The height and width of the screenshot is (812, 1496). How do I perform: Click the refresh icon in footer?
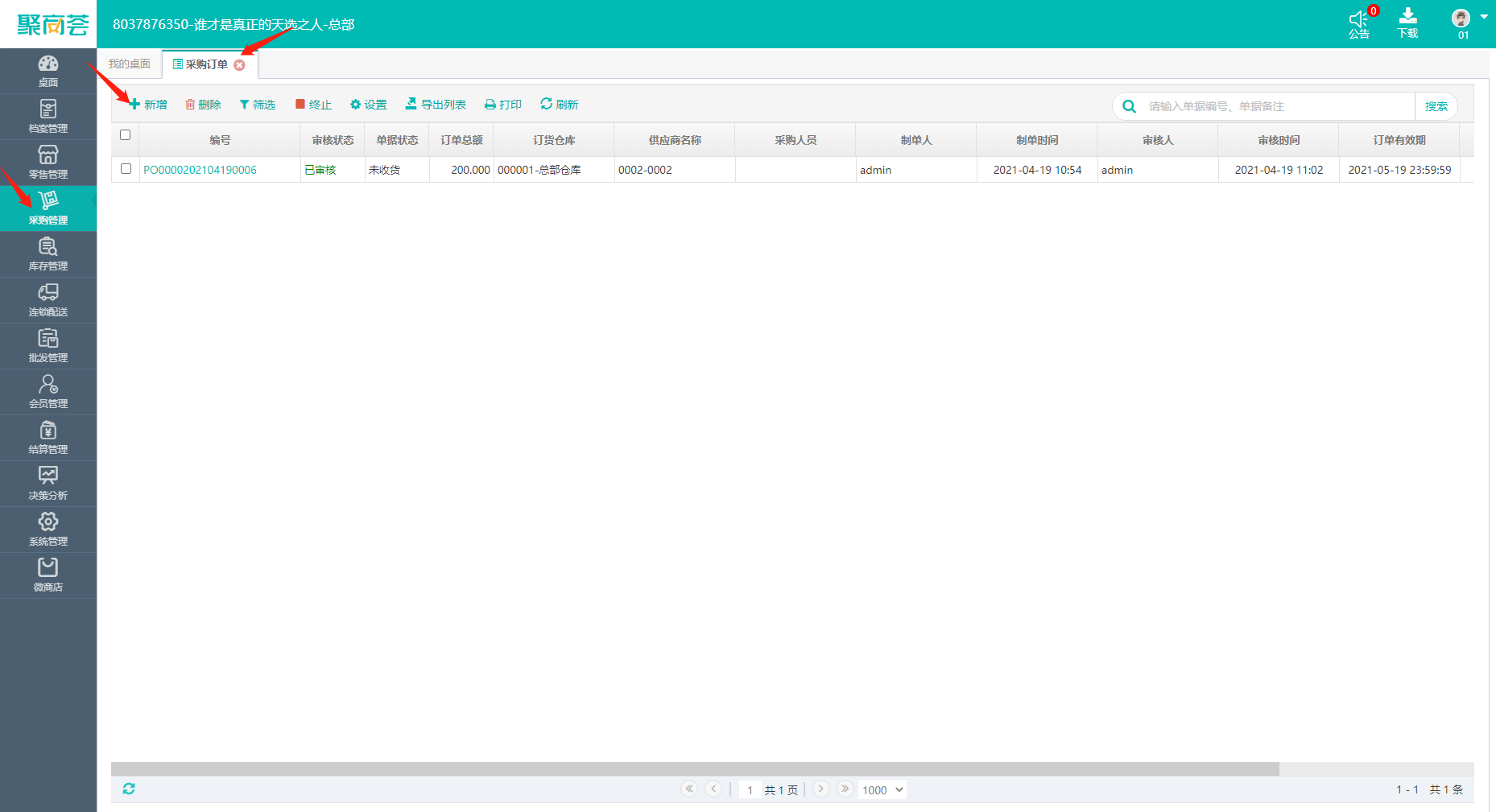tap(129, 789)
